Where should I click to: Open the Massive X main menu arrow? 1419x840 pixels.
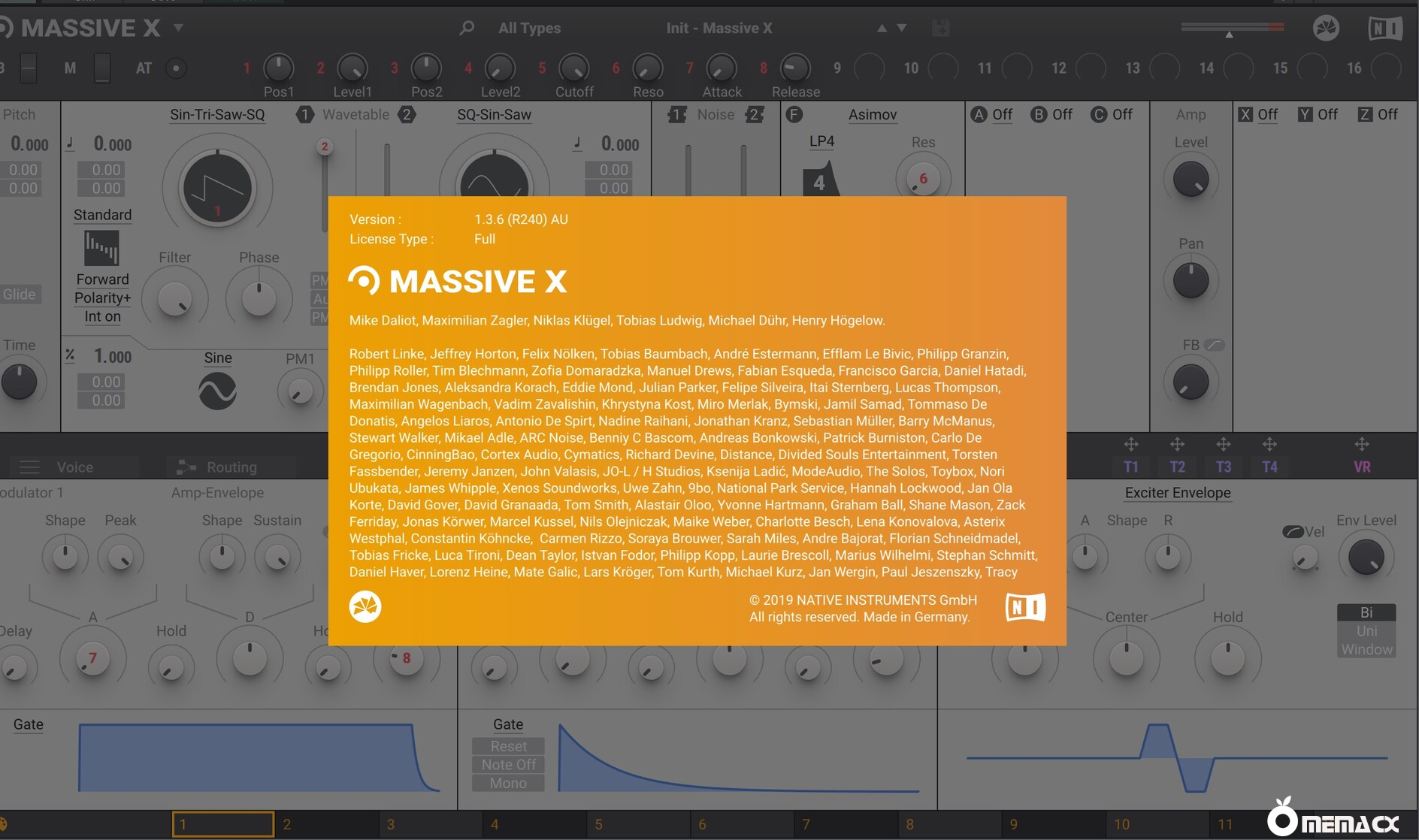click(x=179, y=28)
